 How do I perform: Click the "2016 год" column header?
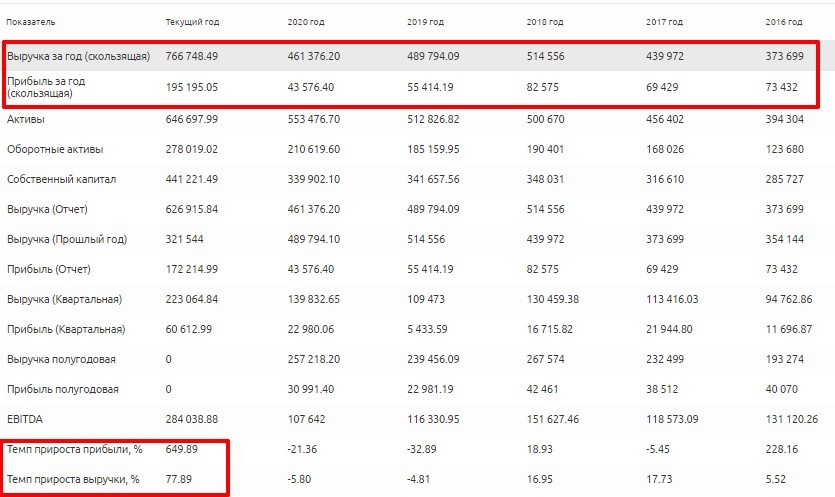click(782, 21)
